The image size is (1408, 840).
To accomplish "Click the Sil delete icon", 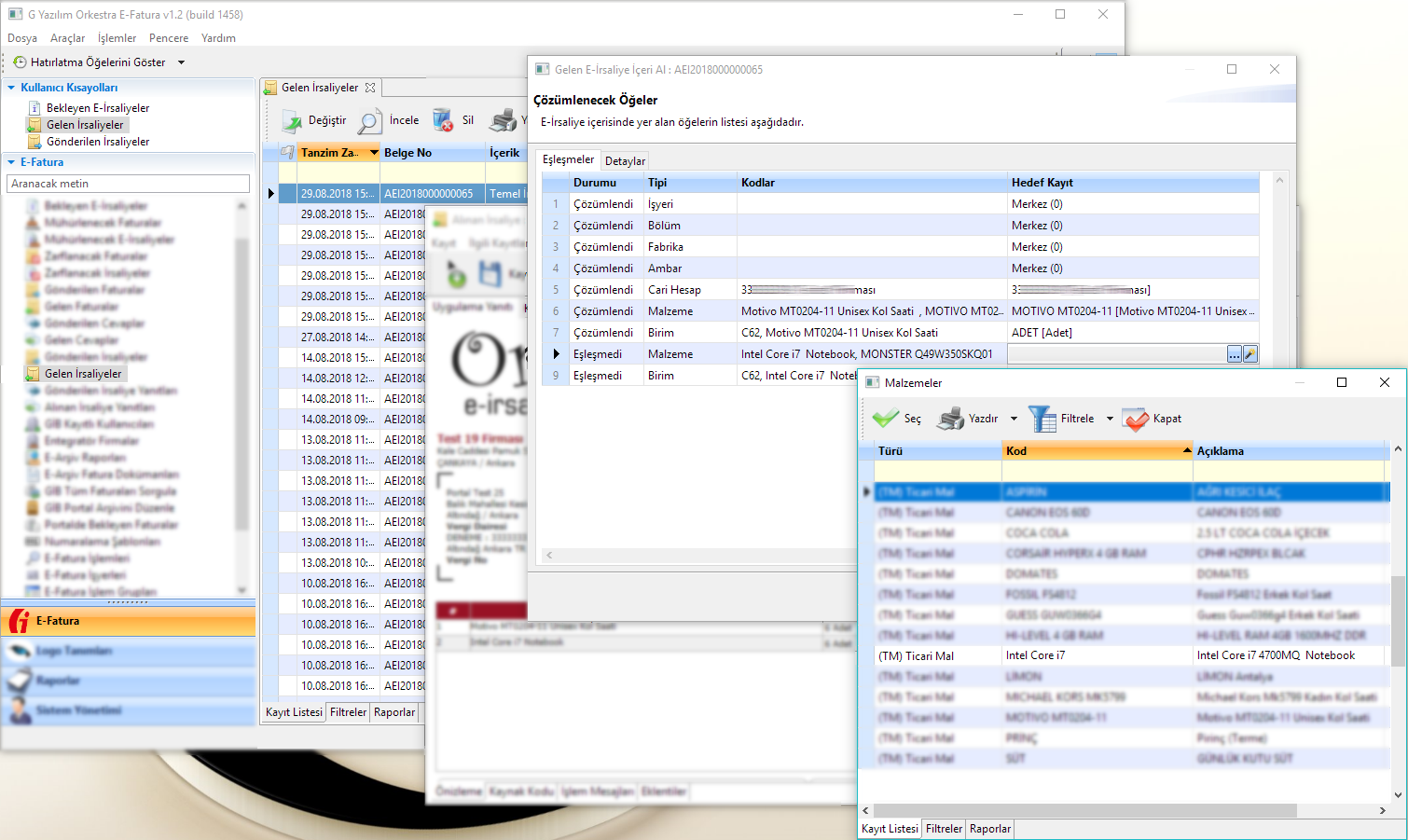I will [x=443, y=120].
